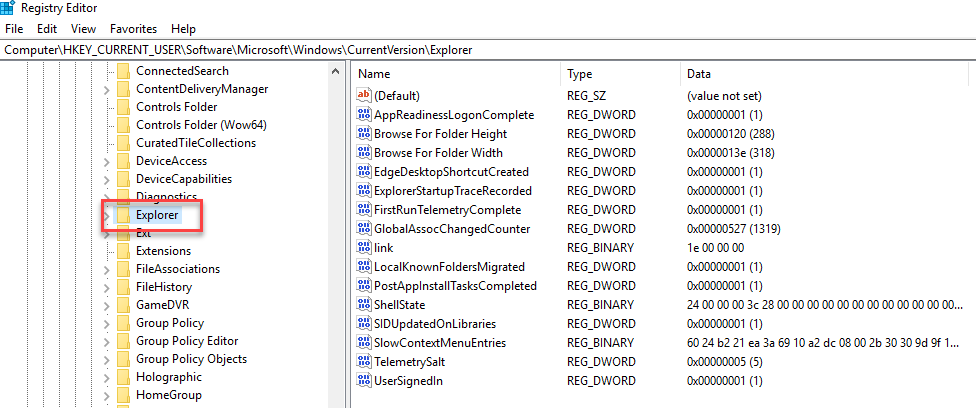
Task: Click the 0x00000120 (288) data cell
Action: click(731, 133)
